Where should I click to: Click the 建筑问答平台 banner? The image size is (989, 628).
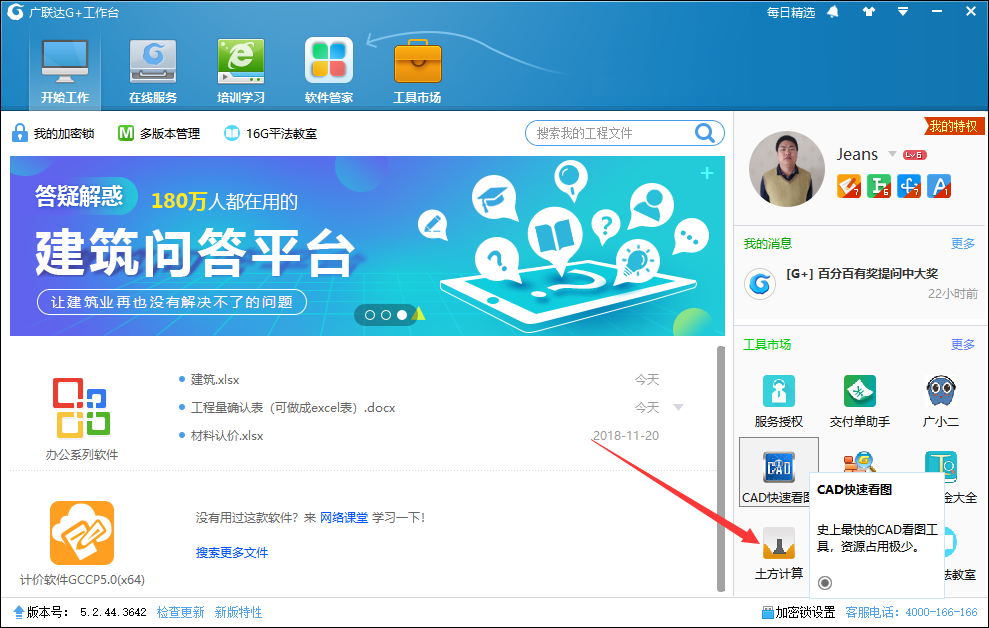[367, 246]
